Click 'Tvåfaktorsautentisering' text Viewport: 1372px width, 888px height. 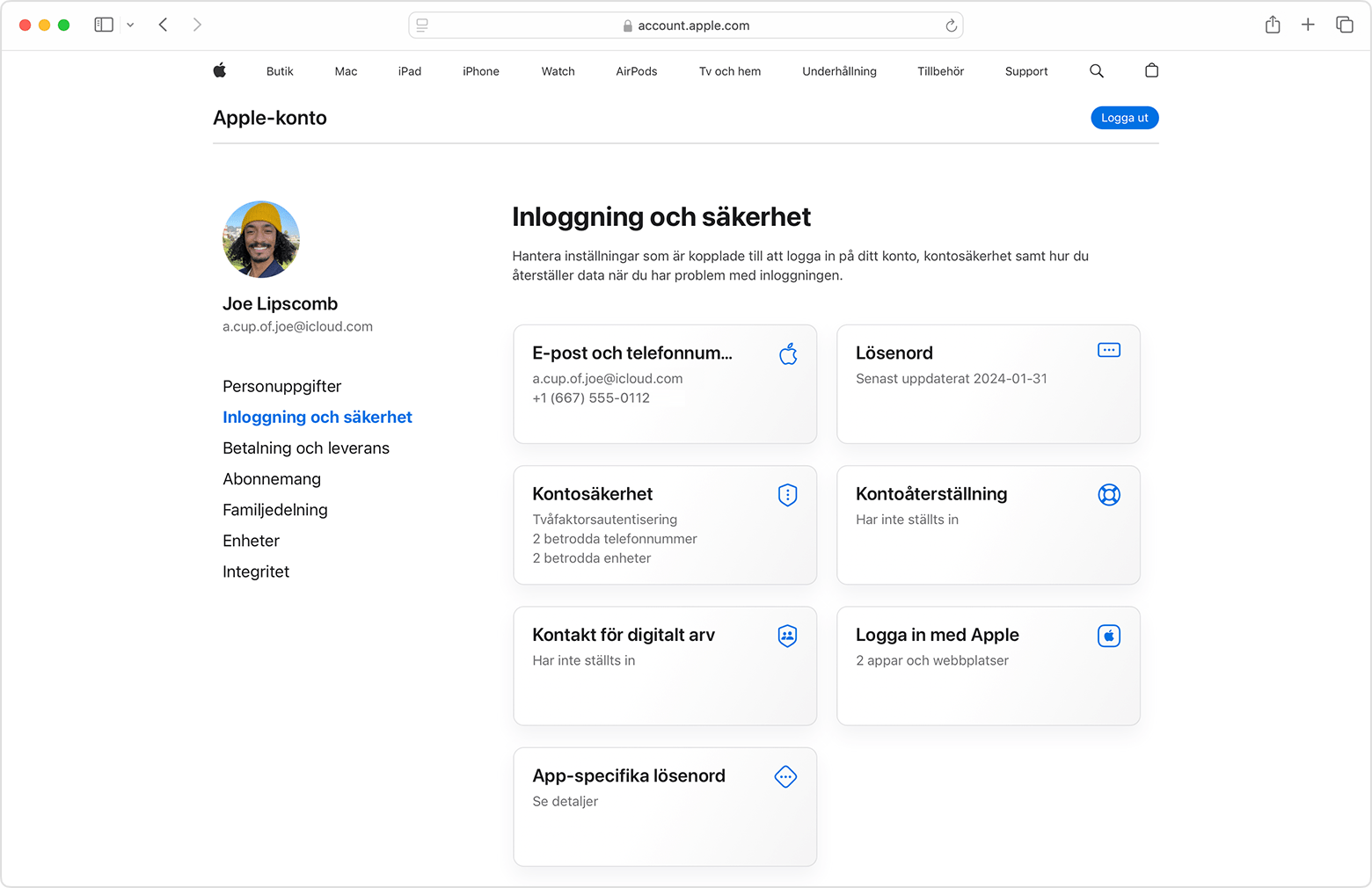[x=605, y=520]
